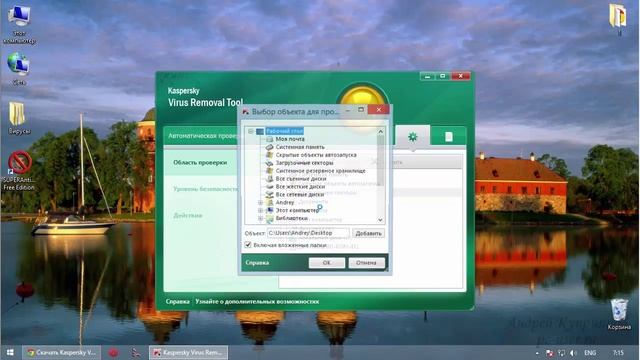Confirm the dialog with OK
The height and width of the screenshot is (360, 640).
tap(327, 263)
